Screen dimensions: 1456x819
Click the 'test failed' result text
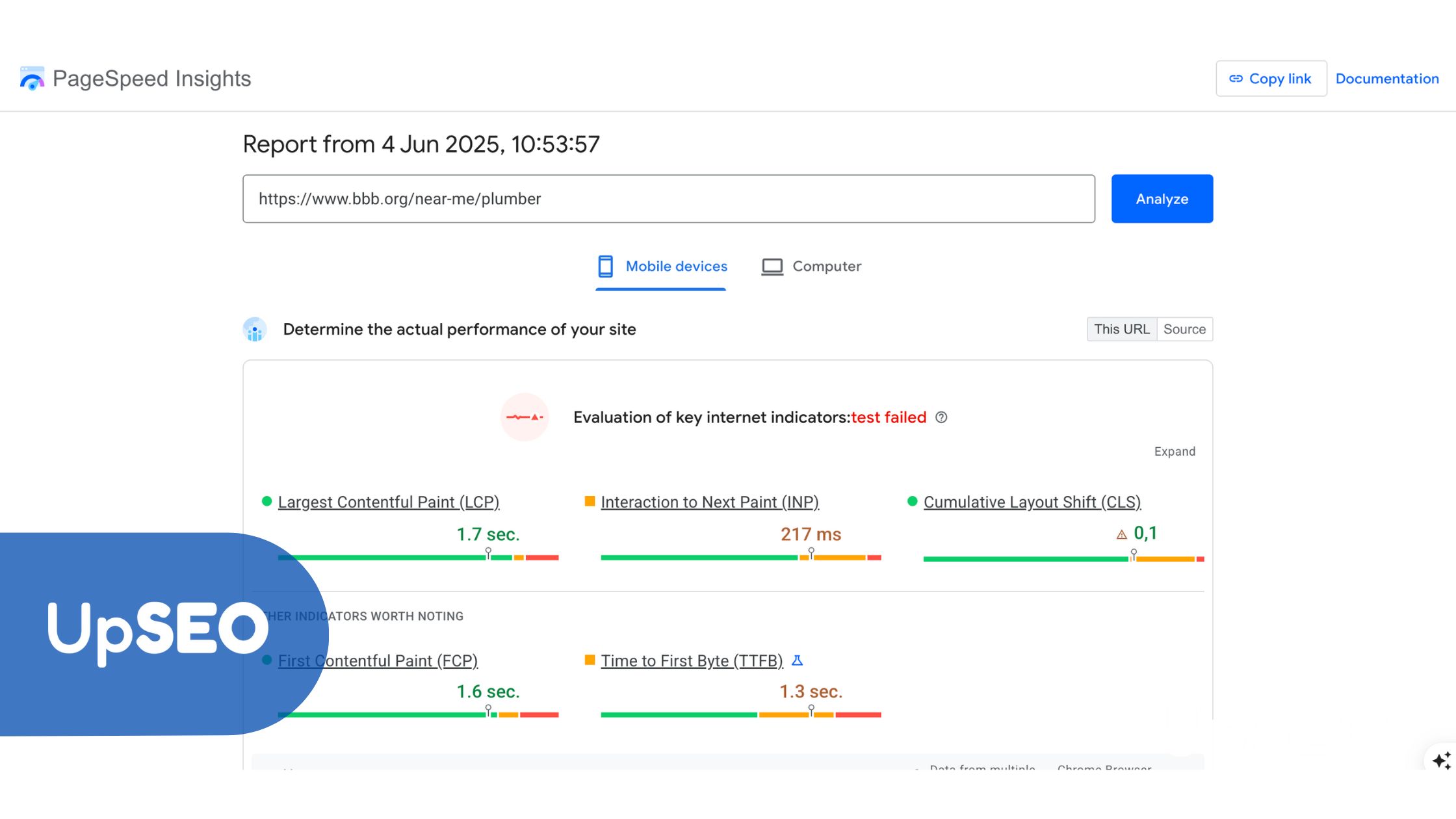[x=889, y=417]
